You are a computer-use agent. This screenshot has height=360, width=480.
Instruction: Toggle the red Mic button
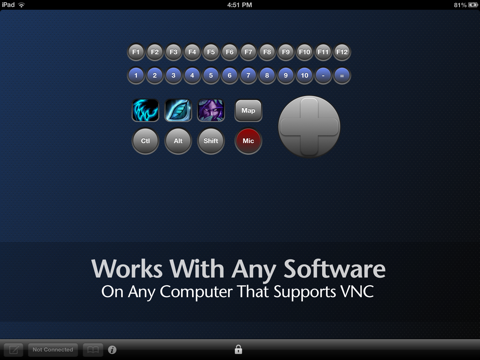(x=248, y=141)
